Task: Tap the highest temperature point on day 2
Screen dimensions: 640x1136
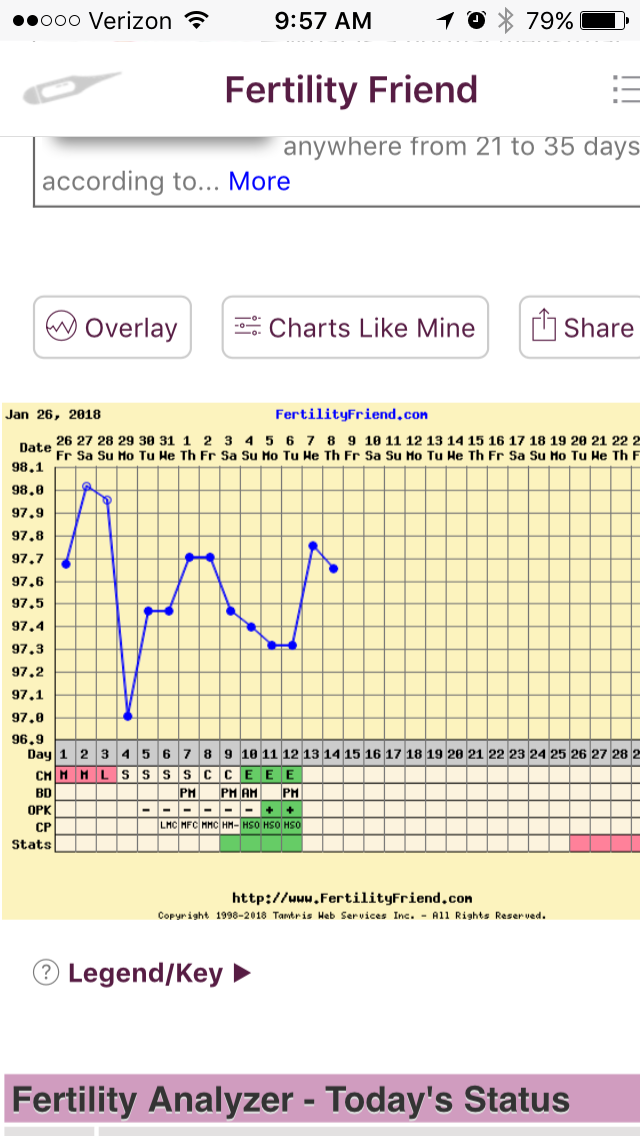Action: pyautogui.click(x=86, y=486)
